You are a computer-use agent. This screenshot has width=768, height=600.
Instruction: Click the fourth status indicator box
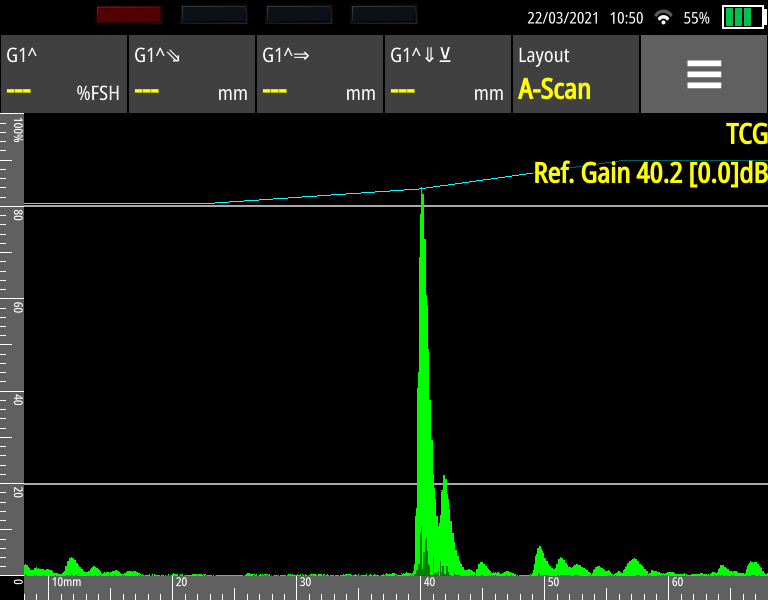[385, 14]
